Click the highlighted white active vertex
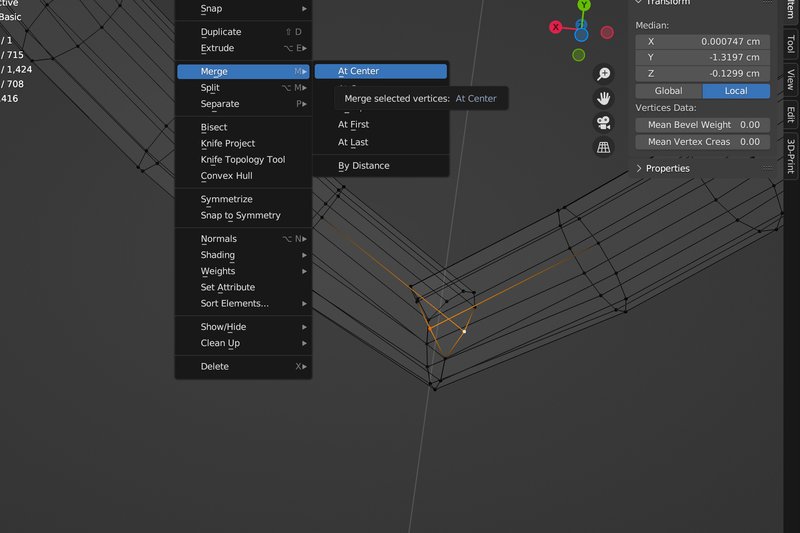The image size is (800, 533). (464, 332)
